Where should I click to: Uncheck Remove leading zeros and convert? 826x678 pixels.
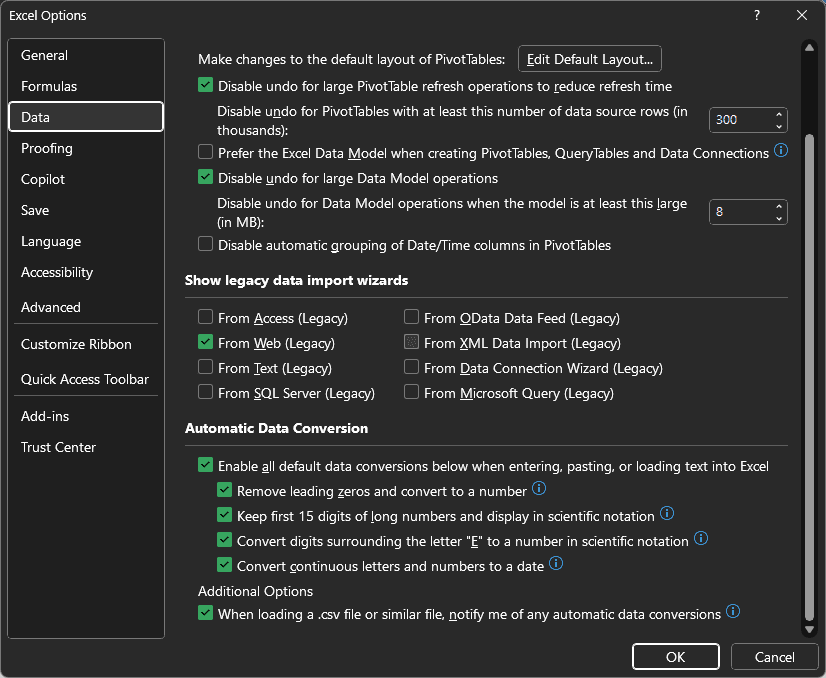click(x=224, y=490)
